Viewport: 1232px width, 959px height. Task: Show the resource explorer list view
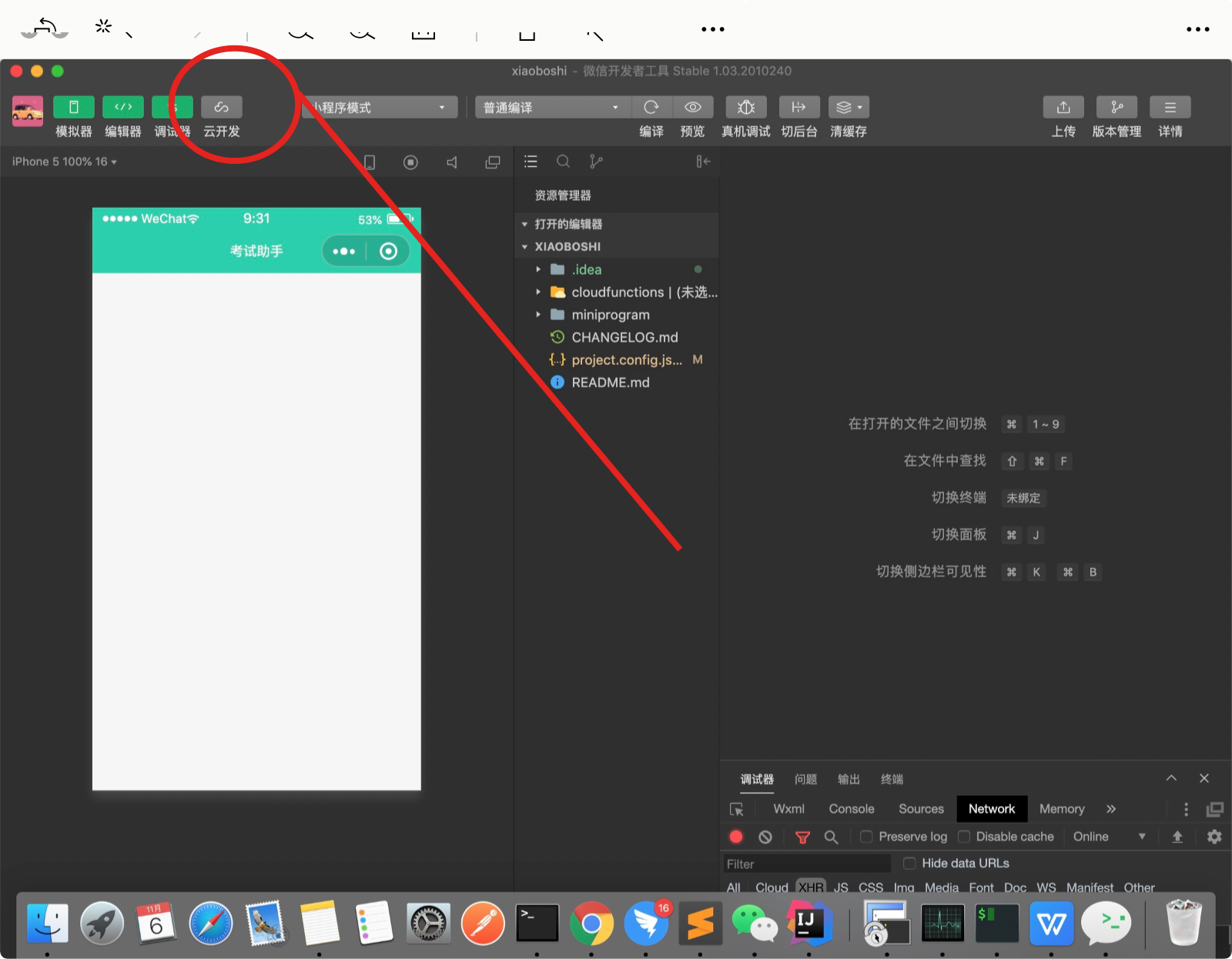[531, 162]
